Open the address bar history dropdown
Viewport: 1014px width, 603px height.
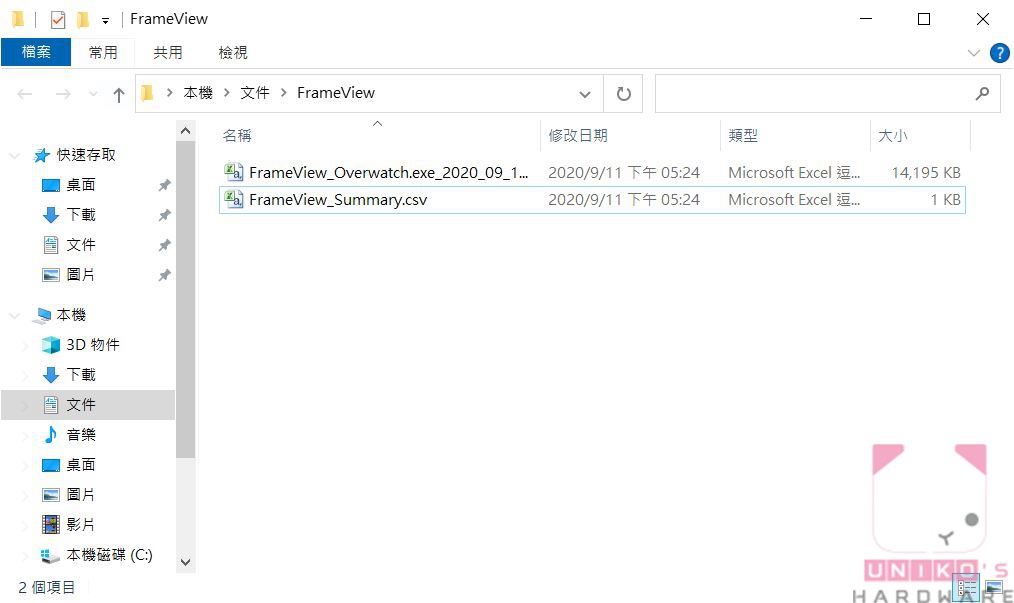click(585, 94)
